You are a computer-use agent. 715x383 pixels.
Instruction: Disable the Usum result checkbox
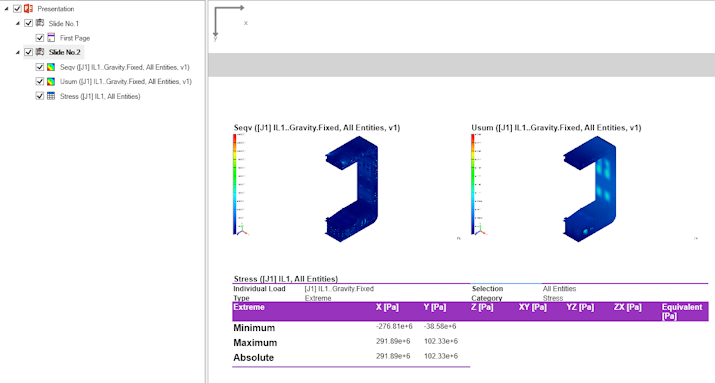click(x=40, y=82)
